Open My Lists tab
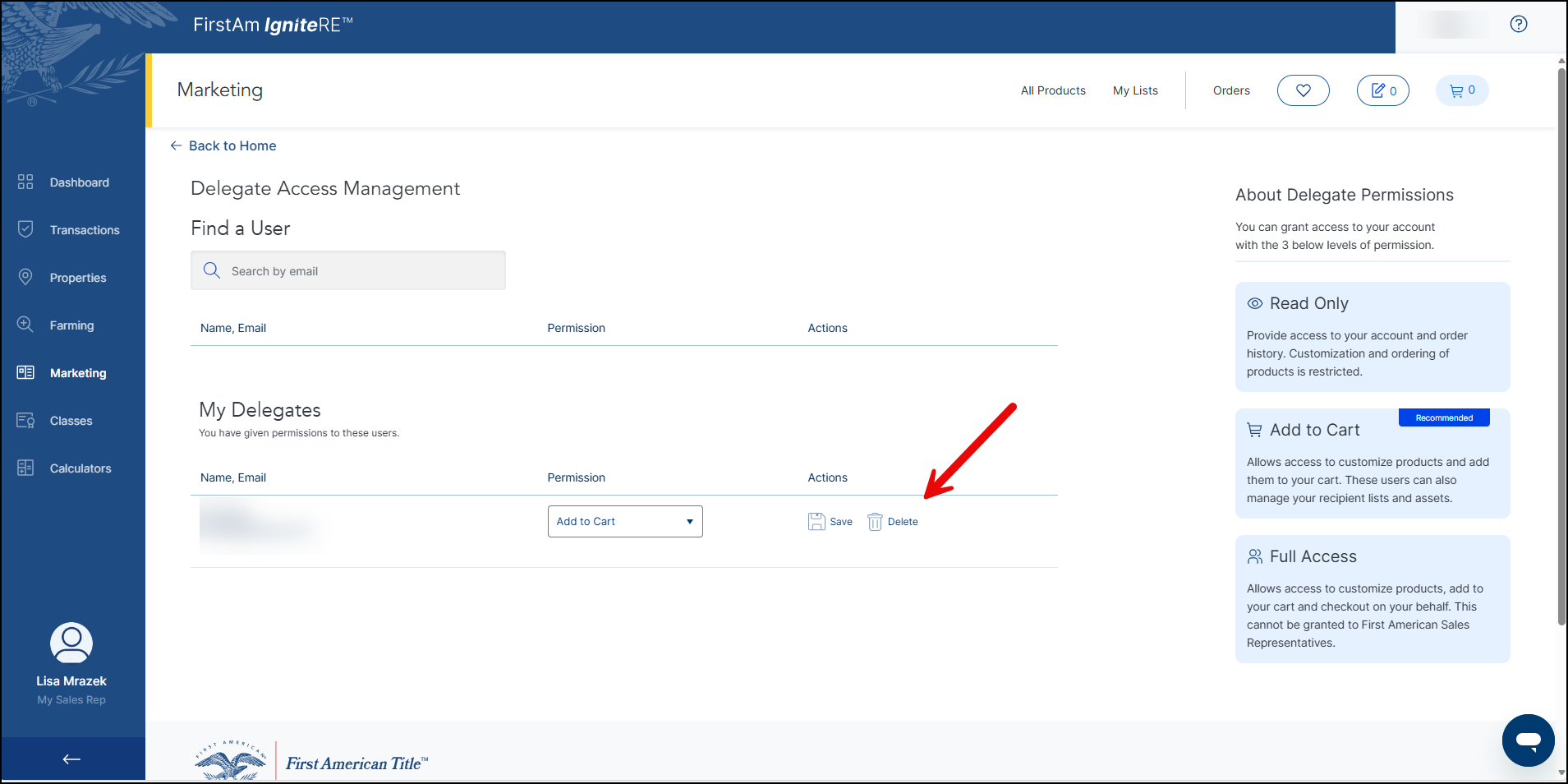 click(x=1134, y=90)
